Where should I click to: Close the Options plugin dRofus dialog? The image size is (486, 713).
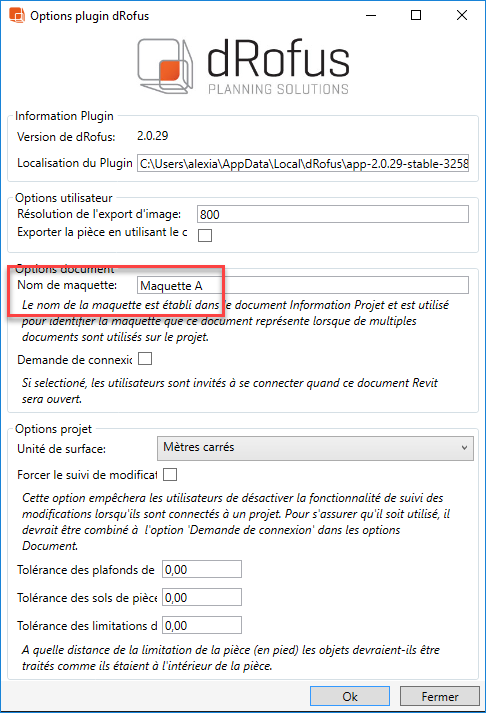coord(462,15)
